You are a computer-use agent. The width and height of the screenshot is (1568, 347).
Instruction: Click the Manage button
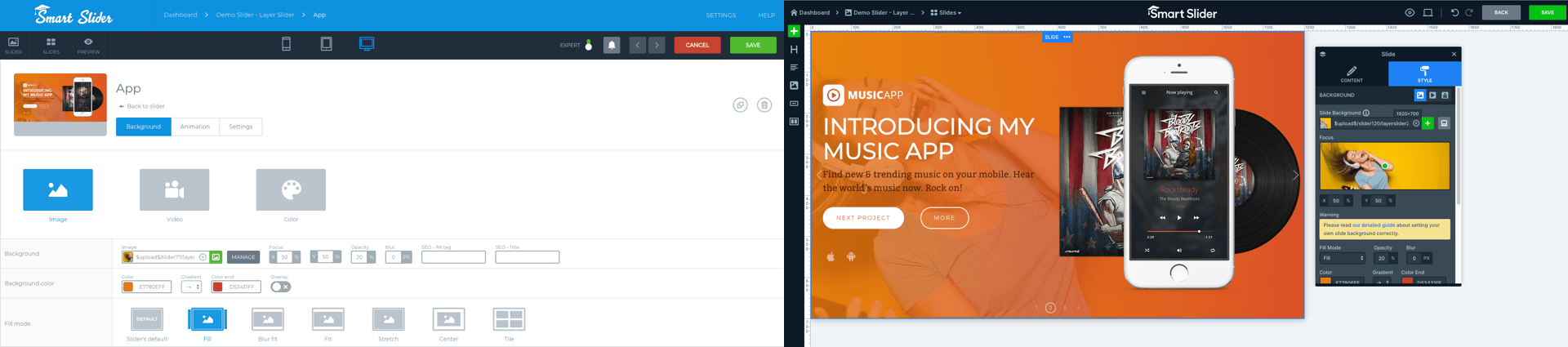243,257
